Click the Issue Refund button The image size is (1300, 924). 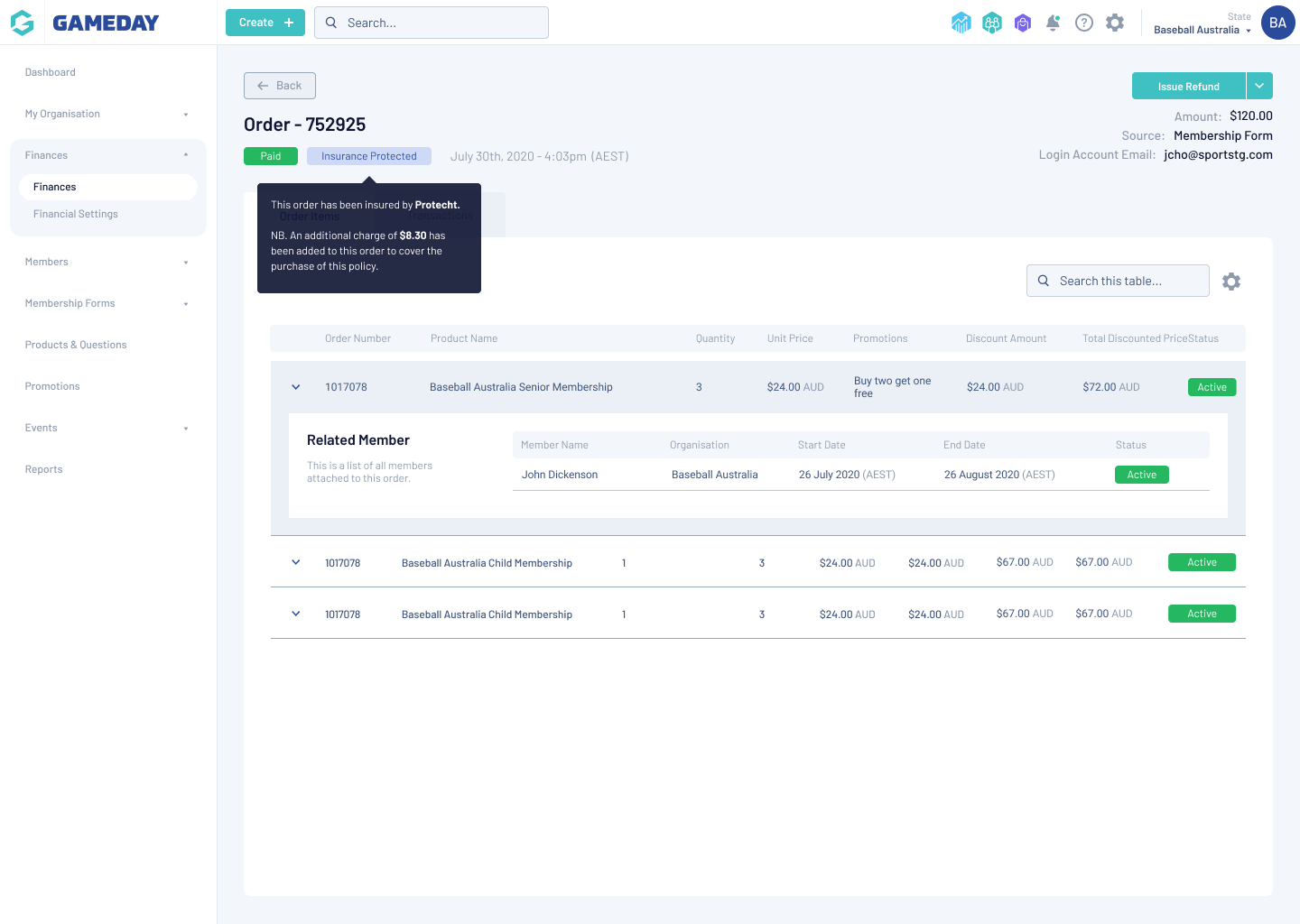click(x=1188, y=86)
